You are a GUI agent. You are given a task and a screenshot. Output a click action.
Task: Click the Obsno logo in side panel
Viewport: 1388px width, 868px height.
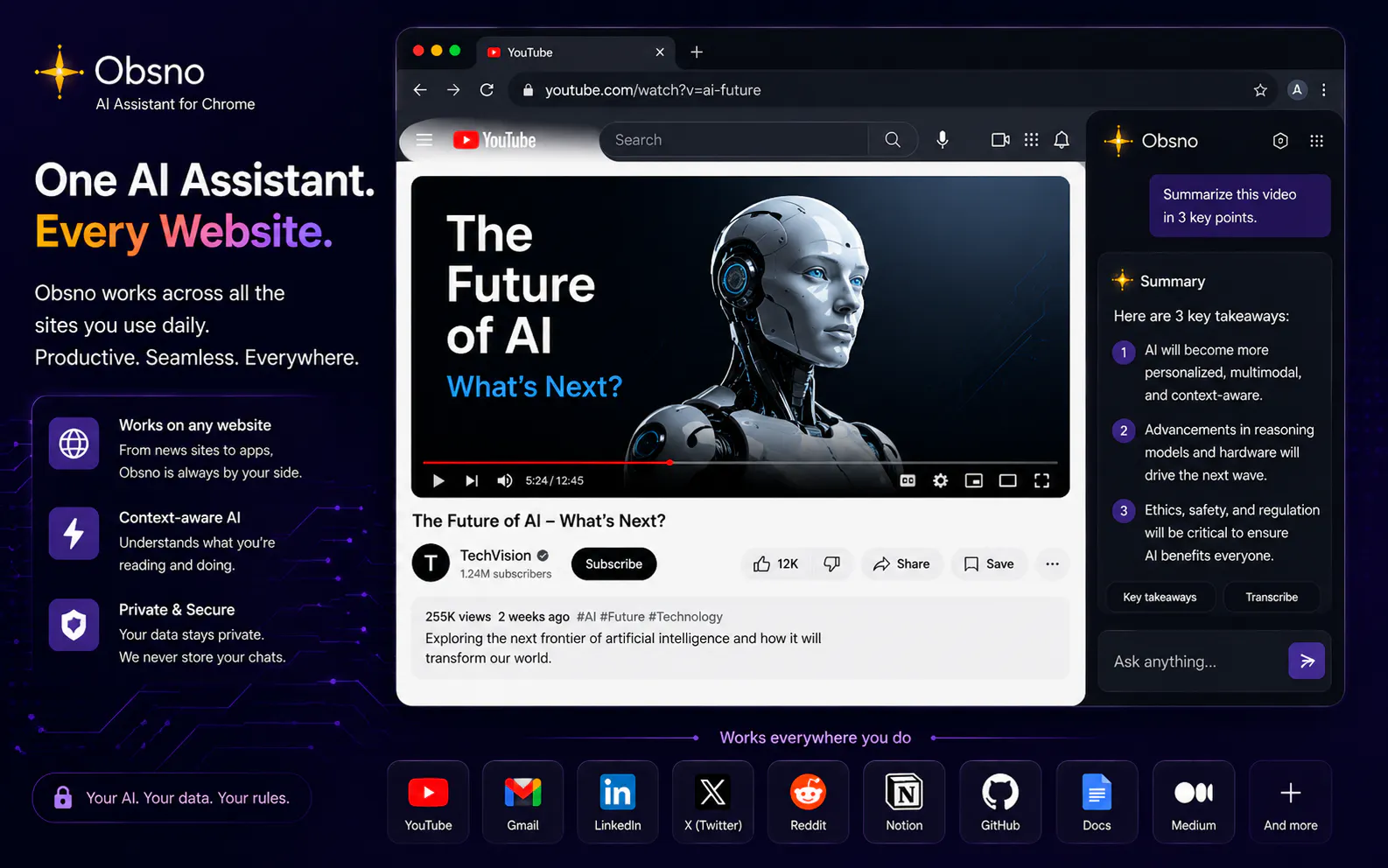1151,141
